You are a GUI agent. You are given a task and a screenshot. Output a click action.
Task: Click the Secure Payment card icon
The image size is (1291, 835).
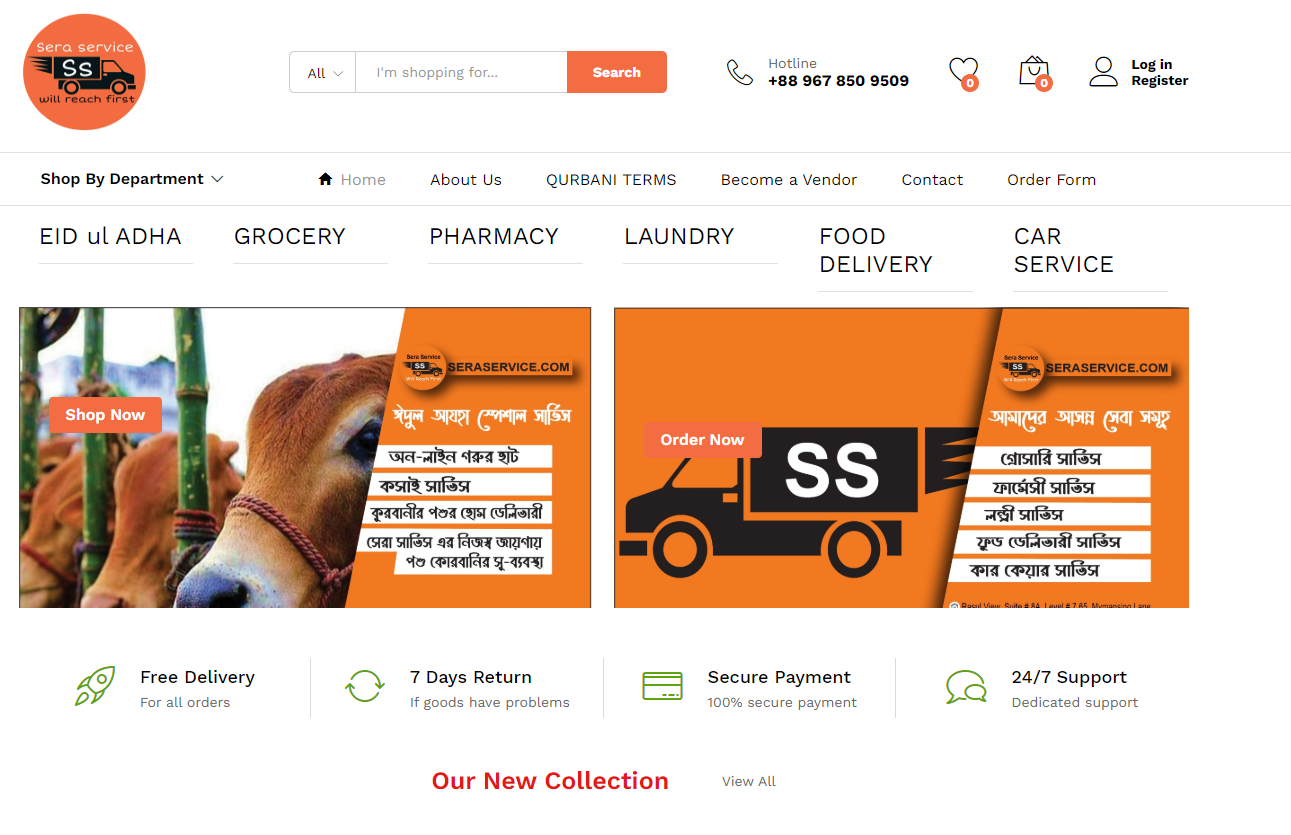662,686
